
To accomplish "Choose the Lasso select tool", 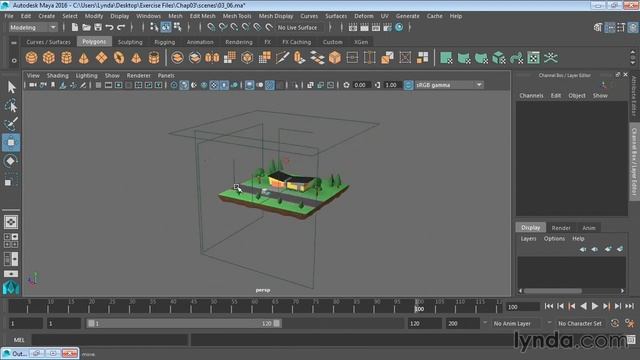I will [x=11, y=106].
